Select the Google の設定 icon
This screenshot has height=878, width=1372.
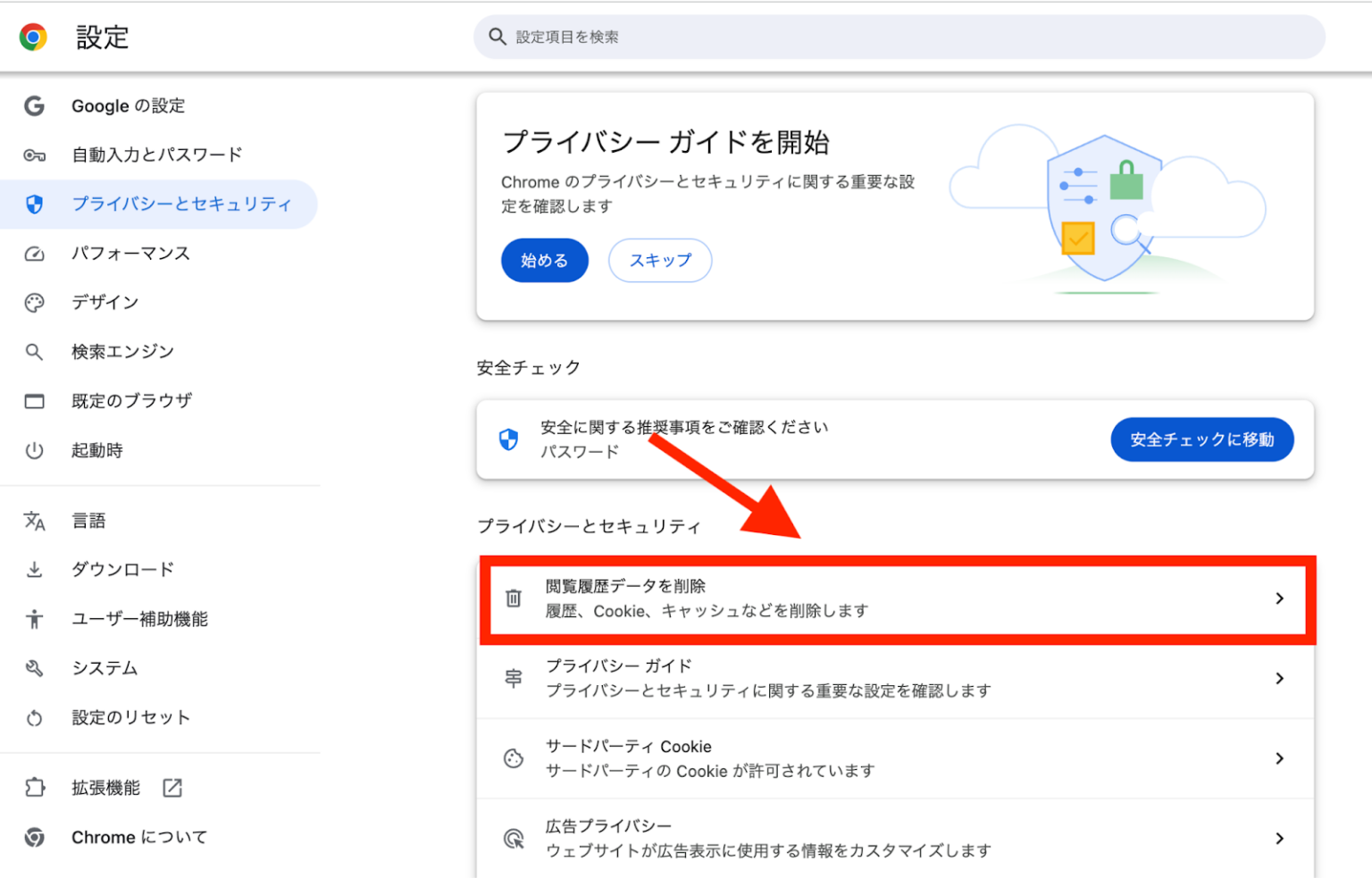point(33,105)
